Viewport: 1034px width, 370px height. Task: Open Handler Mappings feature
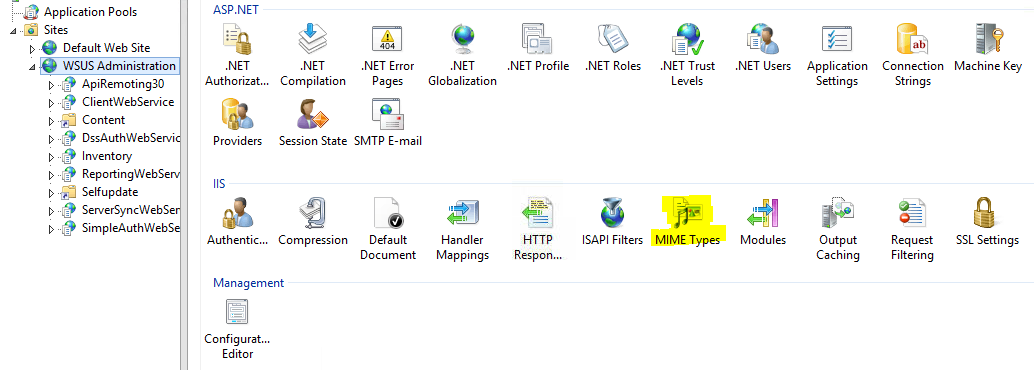click(462, 230)
